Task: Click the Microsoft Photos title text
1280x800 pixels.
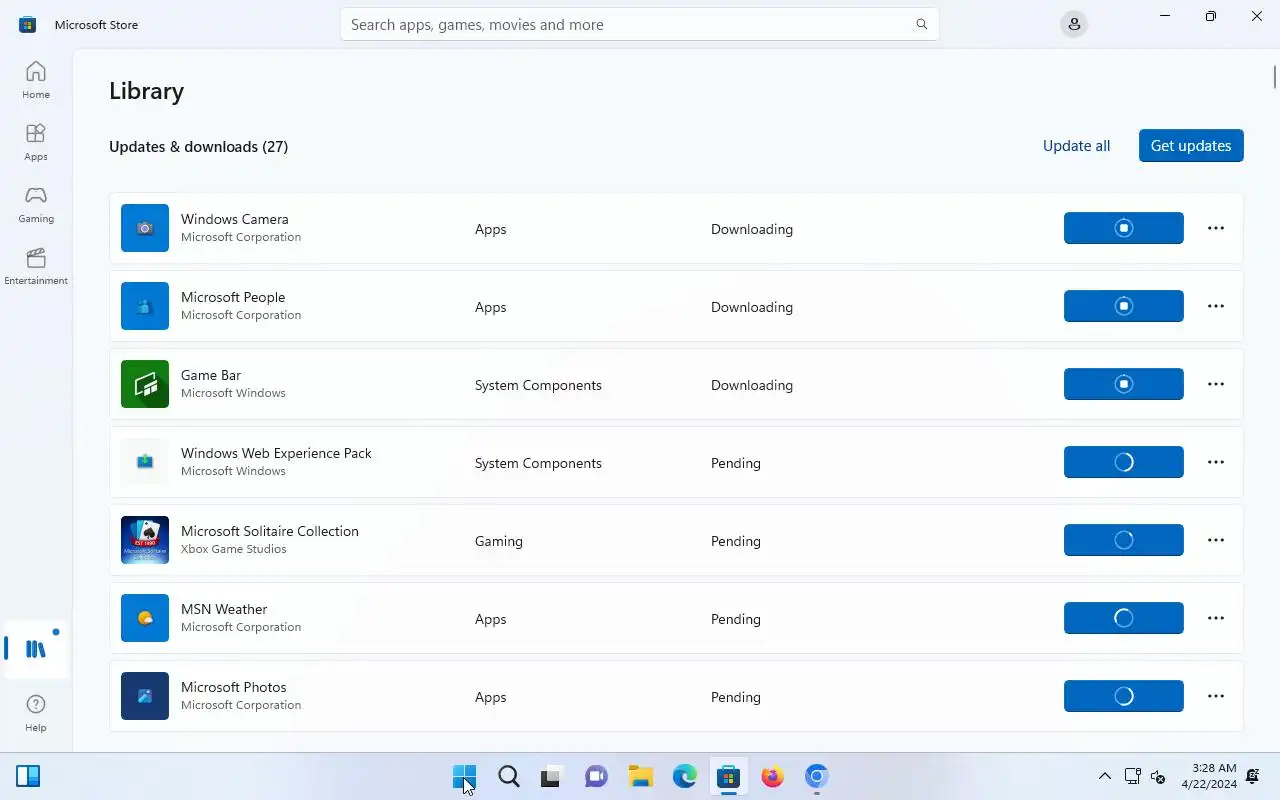Action: pyautogui.click(x=234, y=687)
